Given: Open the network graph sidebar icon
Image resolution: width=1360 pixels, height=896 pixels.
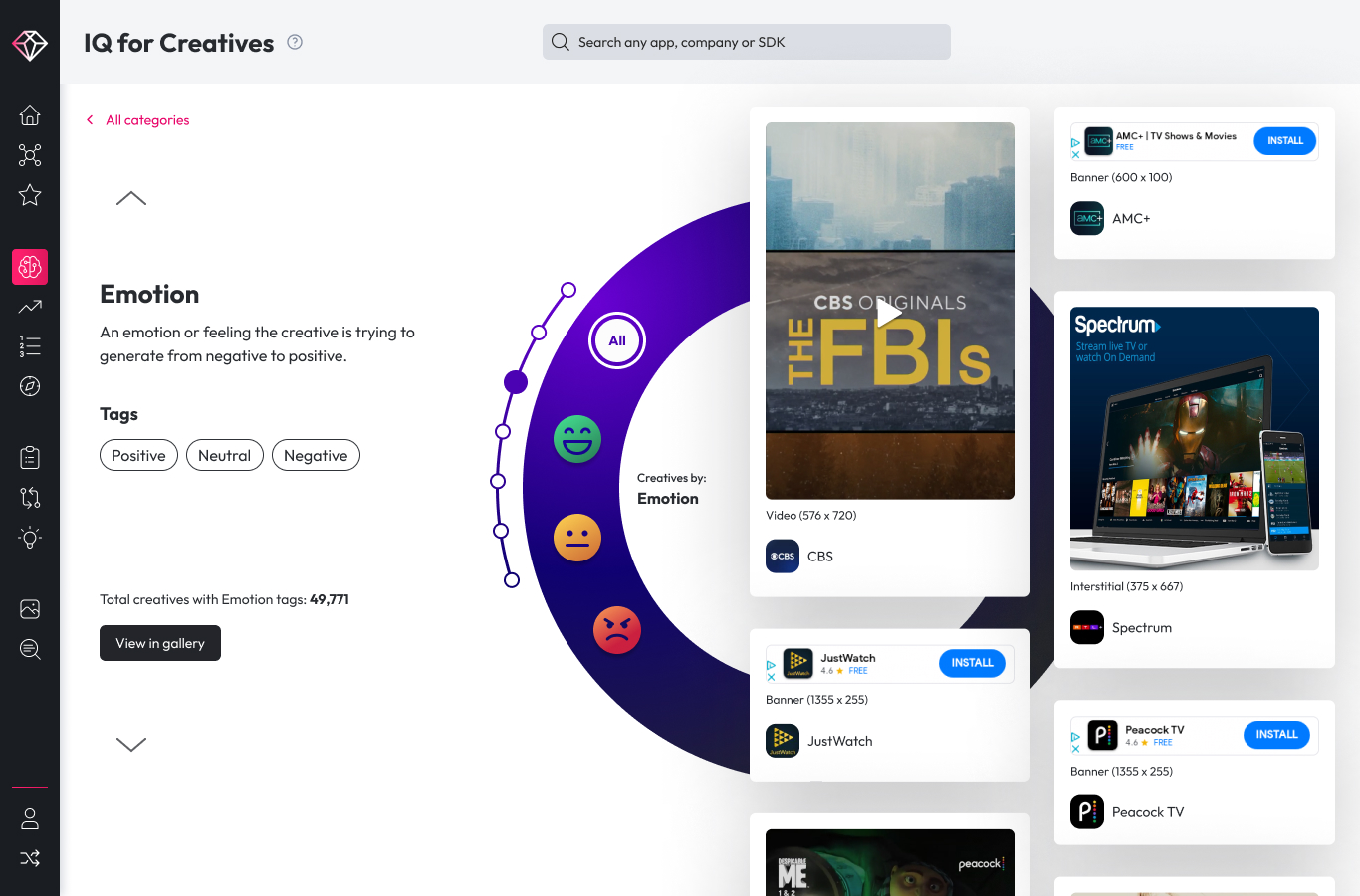Looking at the screenshot, I should 30,155.
